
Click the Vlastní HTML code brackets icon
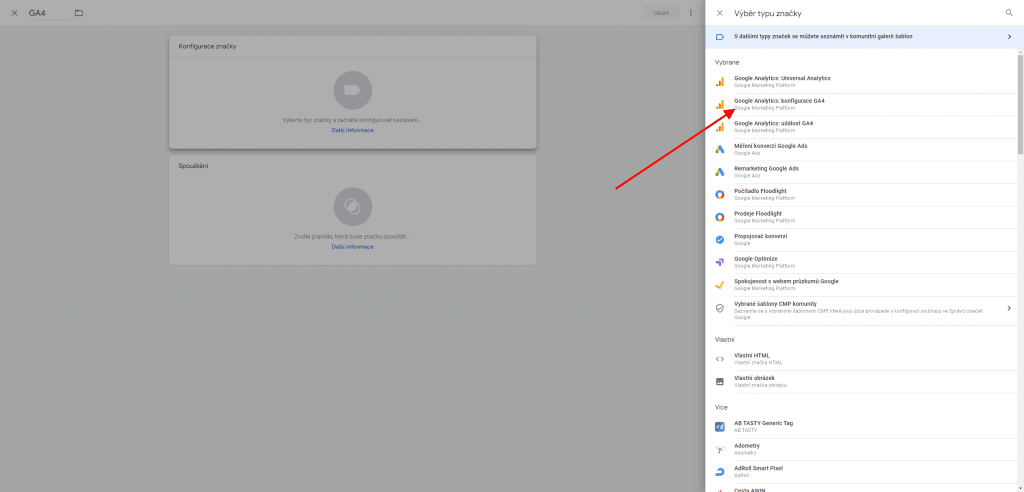[720, 359]
